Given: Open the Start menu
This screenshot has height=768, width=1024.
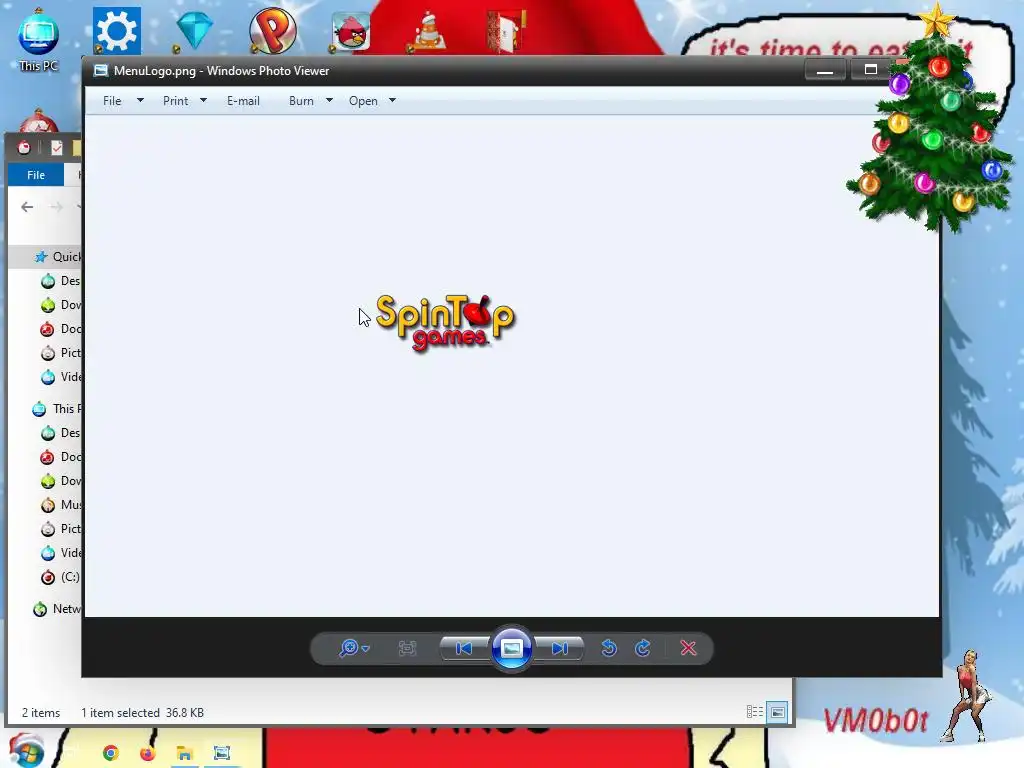Looking at the screenshot, I should tap(27, 751).
